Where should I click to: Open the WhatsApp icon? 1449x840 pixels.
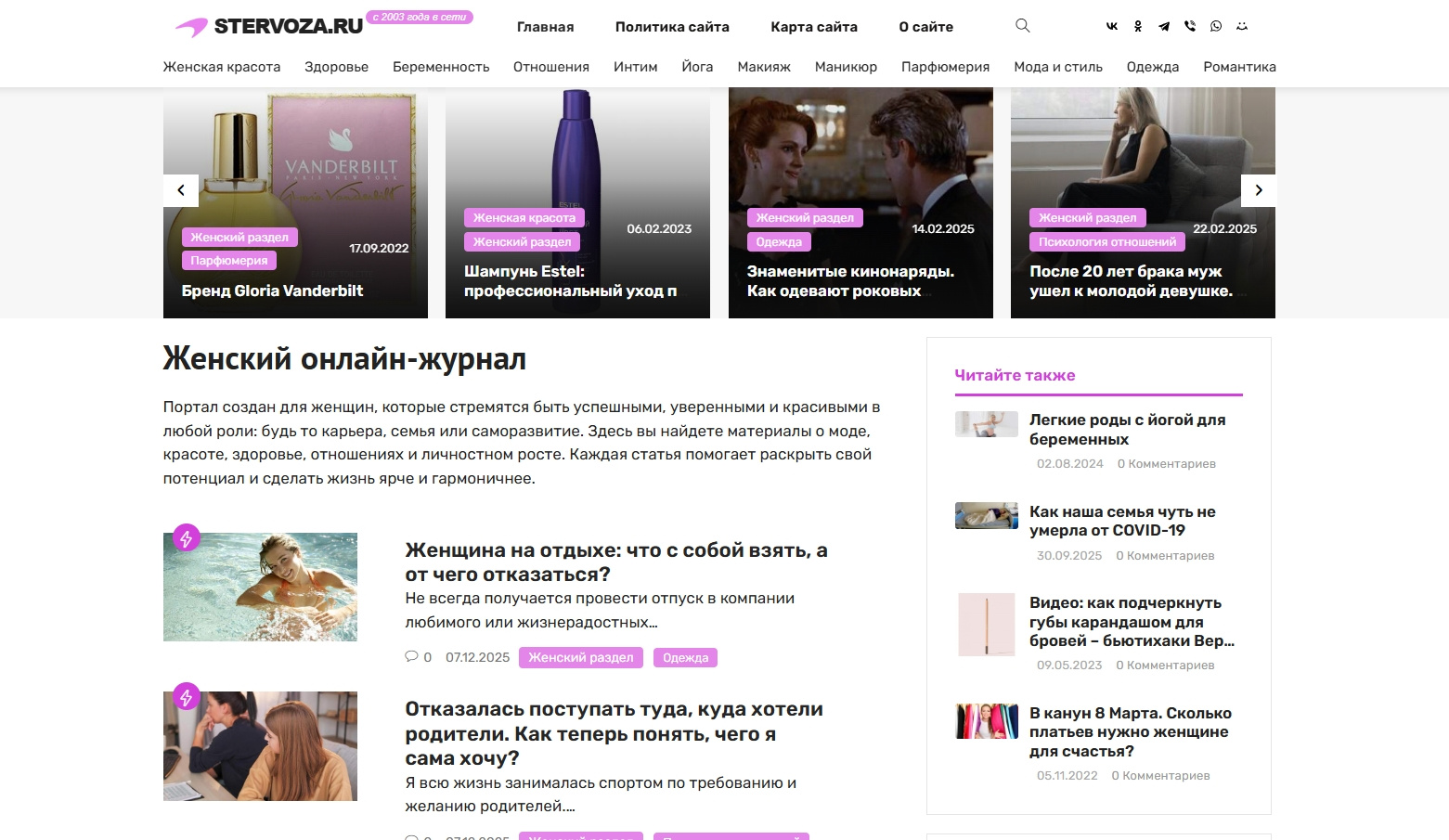(x=1216, y=26)
